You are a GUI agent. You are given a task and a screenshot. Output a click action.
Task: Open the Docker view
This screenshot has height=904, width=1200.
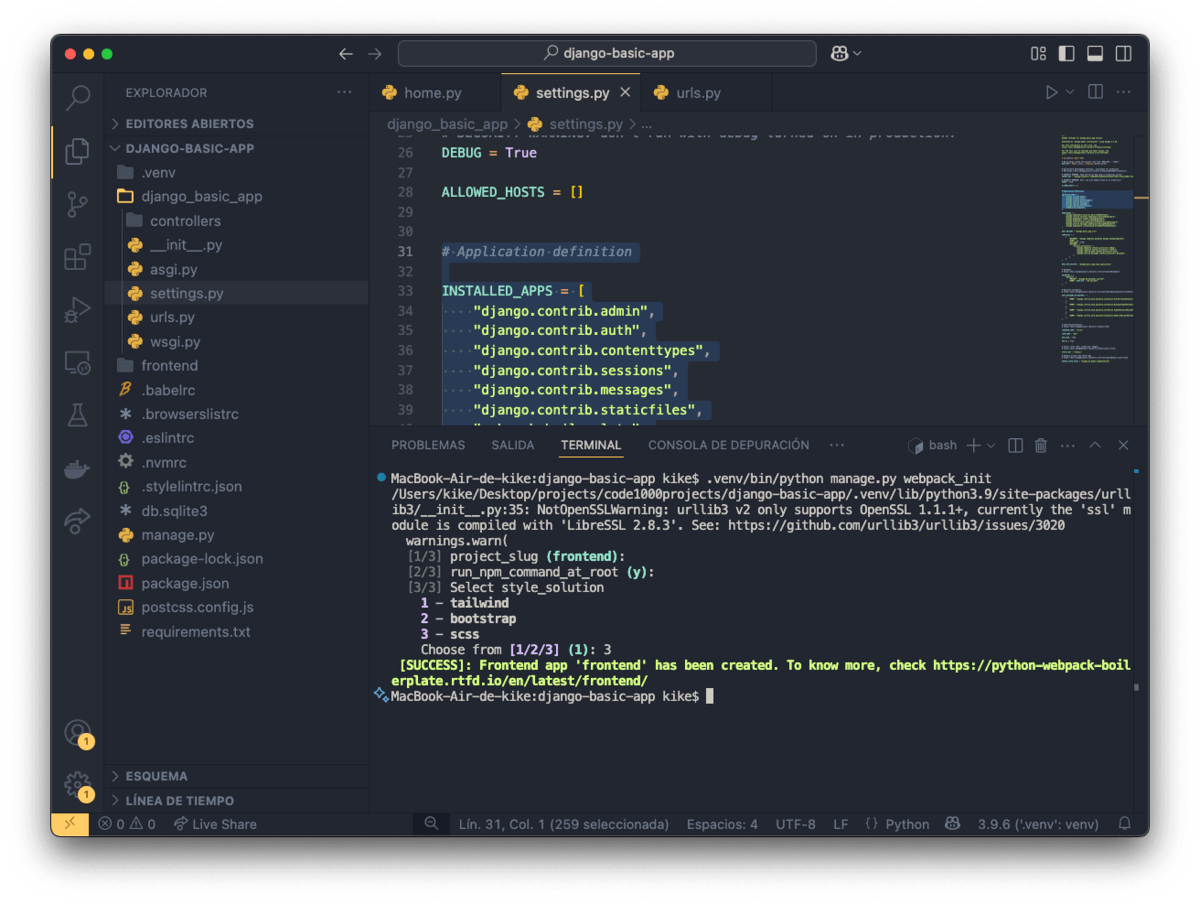[77, 468]
